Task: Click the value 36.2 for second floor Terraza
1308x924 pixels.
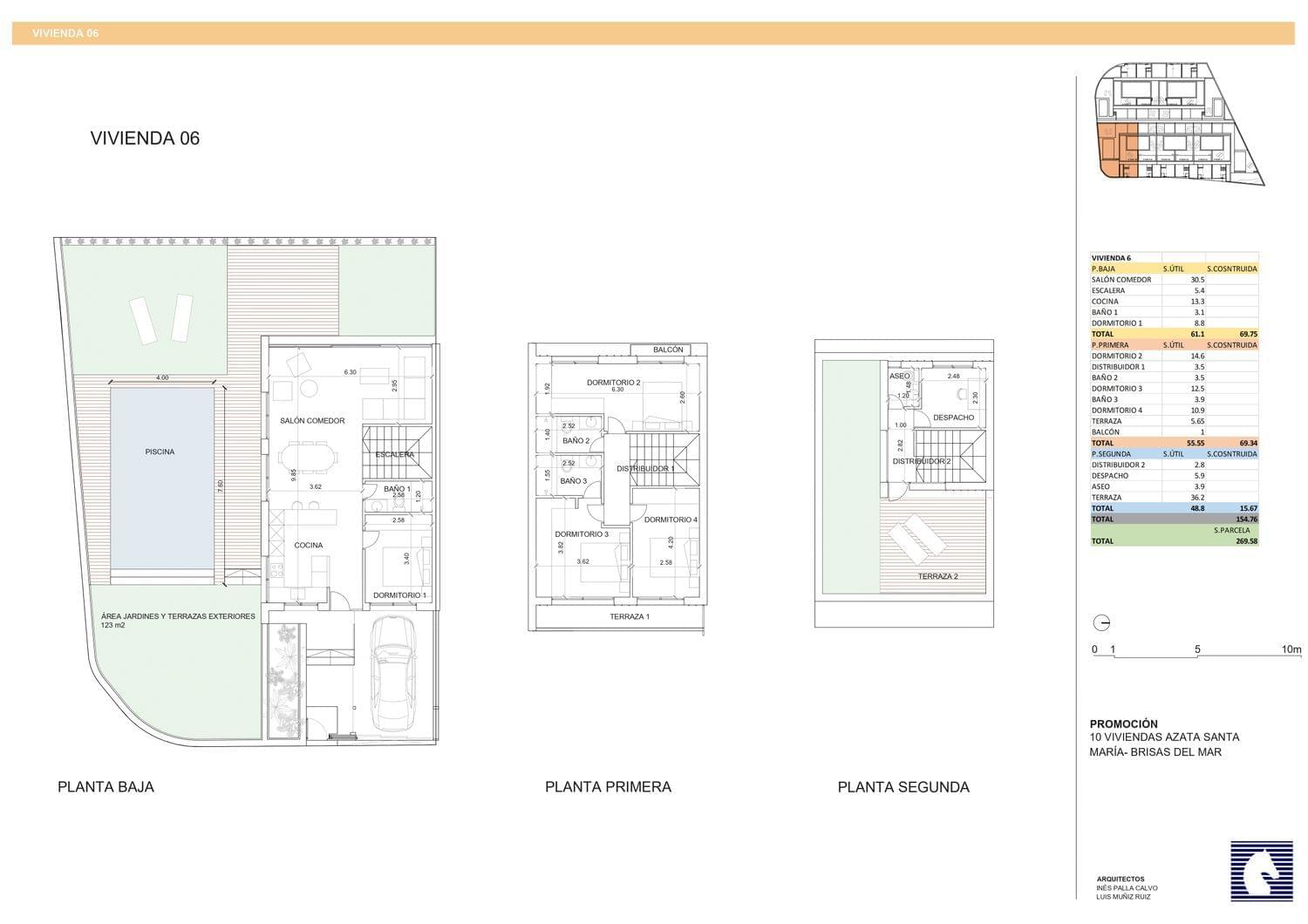Action: [1197, 498]
